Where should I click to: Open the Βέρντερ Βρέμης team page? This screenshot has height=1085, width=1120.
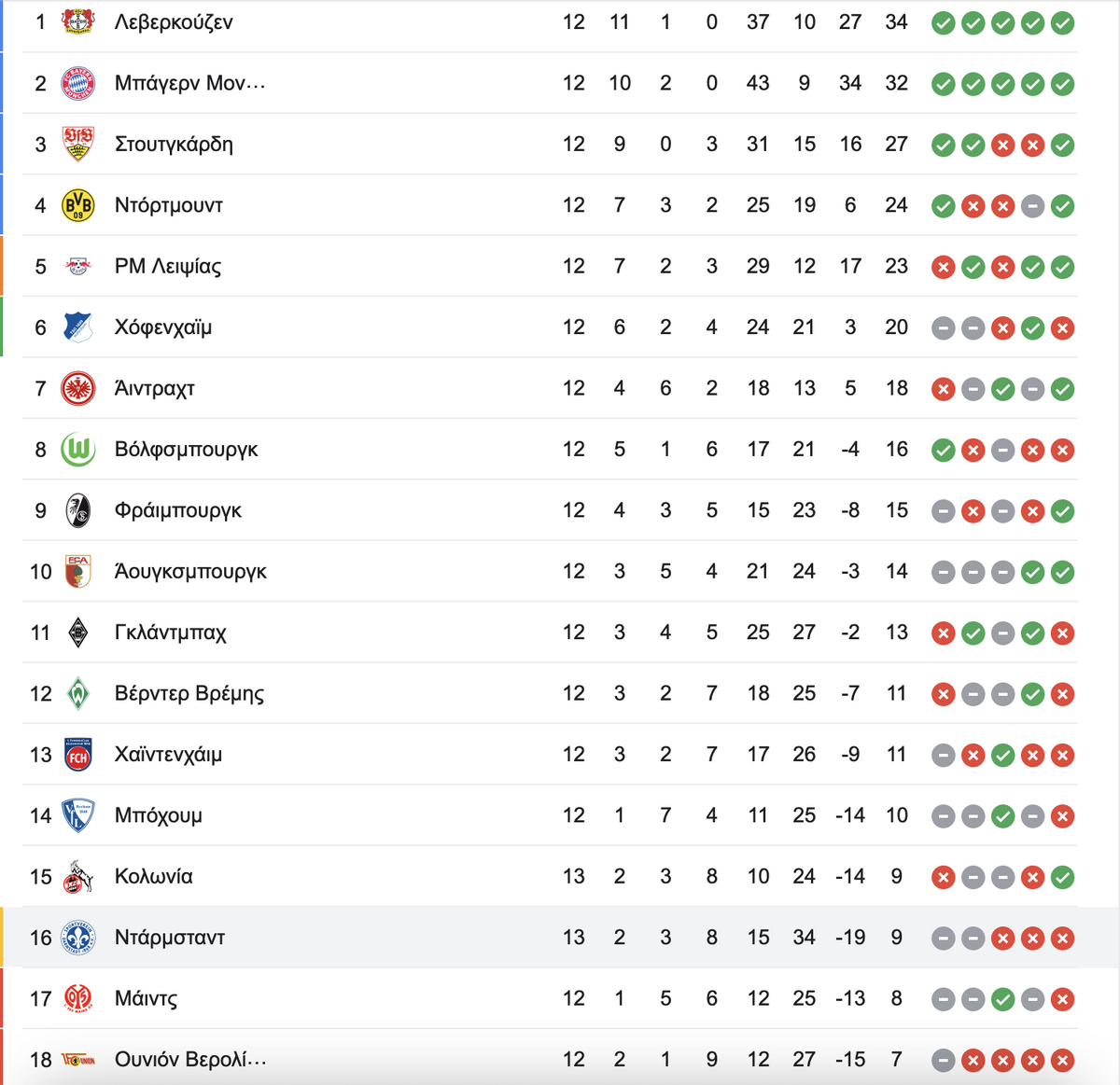click(189, 693)
